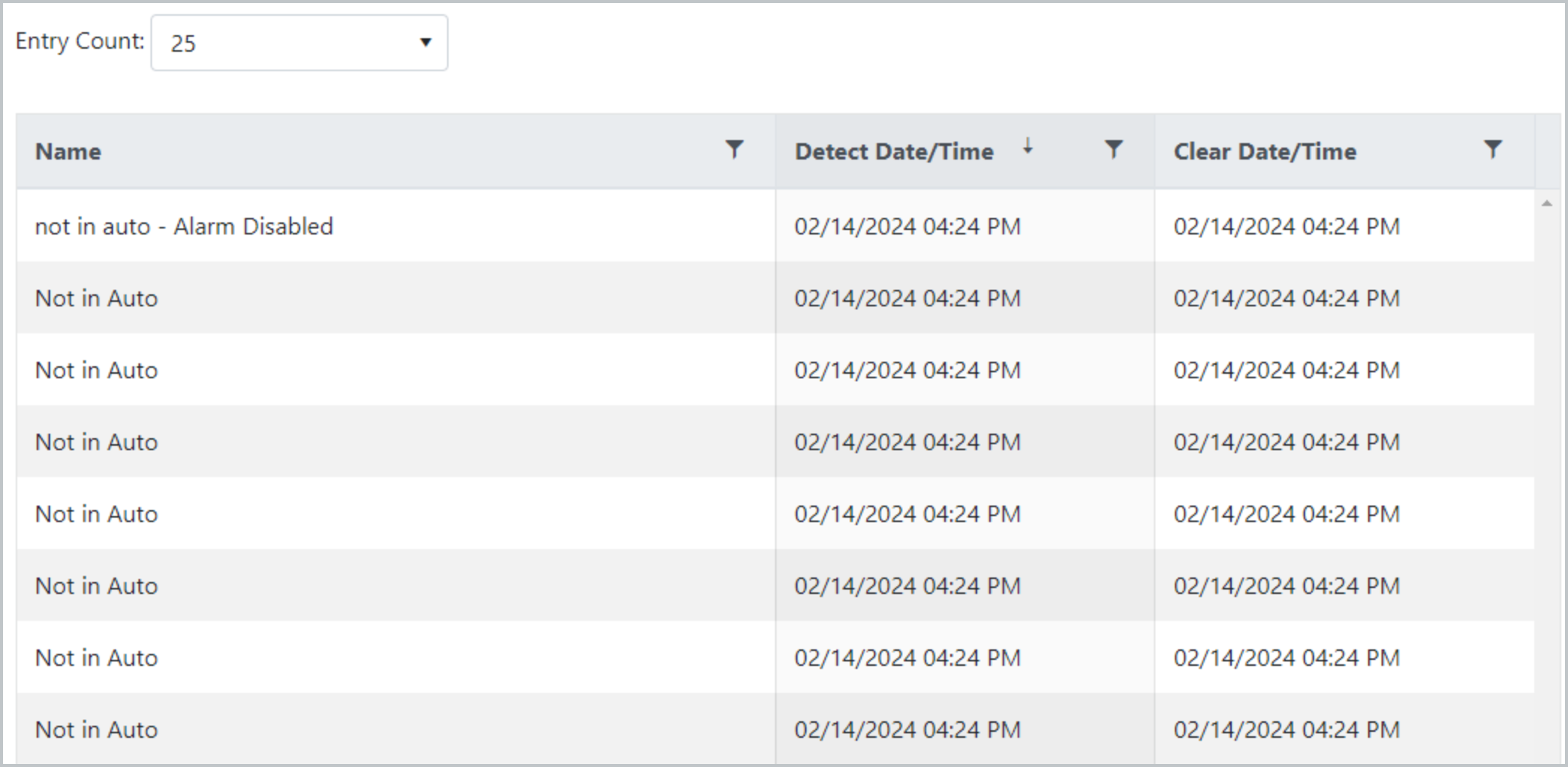1568x767 pixels.
Task: Sort by the Clear Date/Time header label
Action: 1265,151
